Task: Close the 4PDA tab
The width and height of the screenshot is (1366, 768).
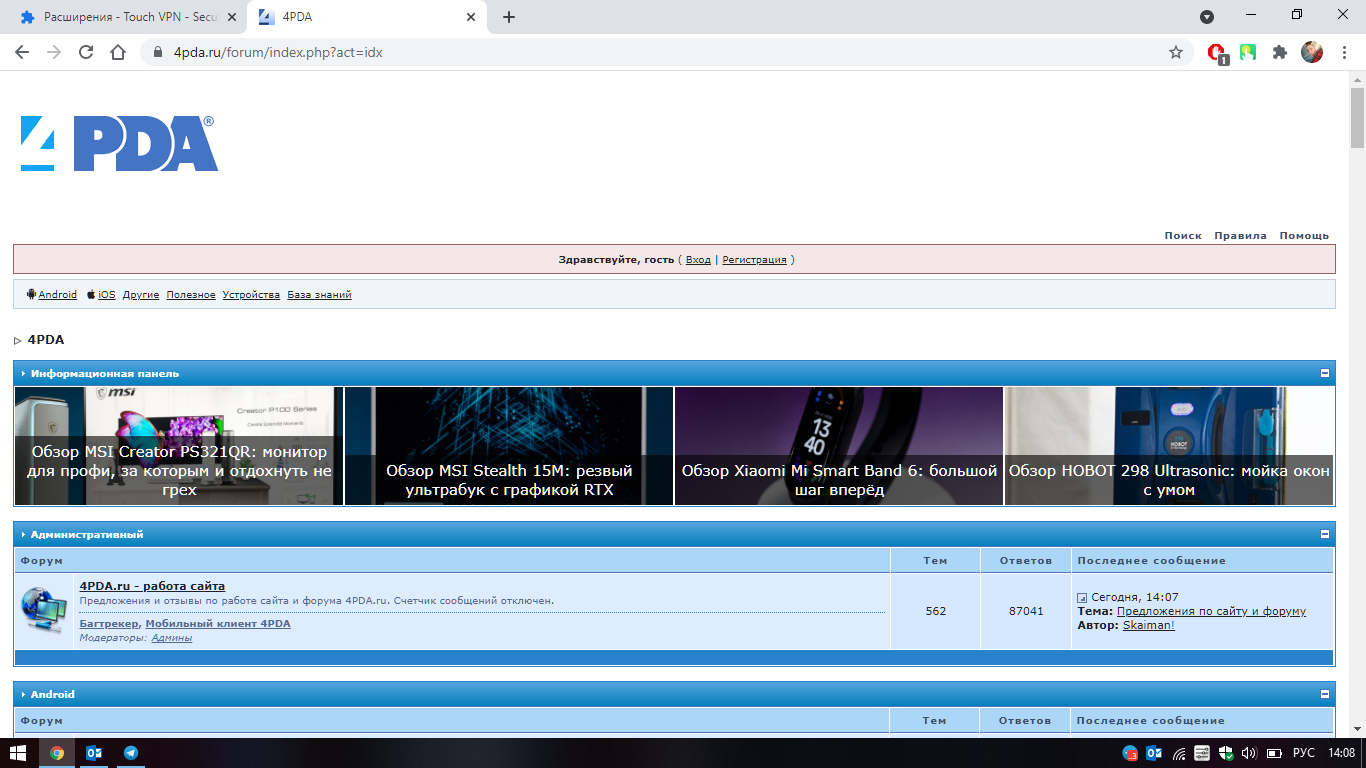Action: 471,17
